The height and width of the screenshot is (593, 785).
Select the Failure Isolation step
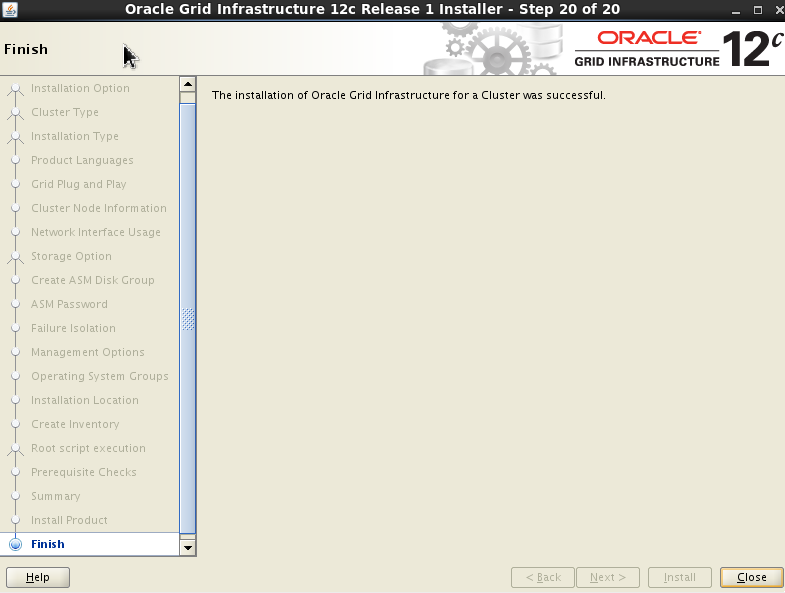coord(73,329)
